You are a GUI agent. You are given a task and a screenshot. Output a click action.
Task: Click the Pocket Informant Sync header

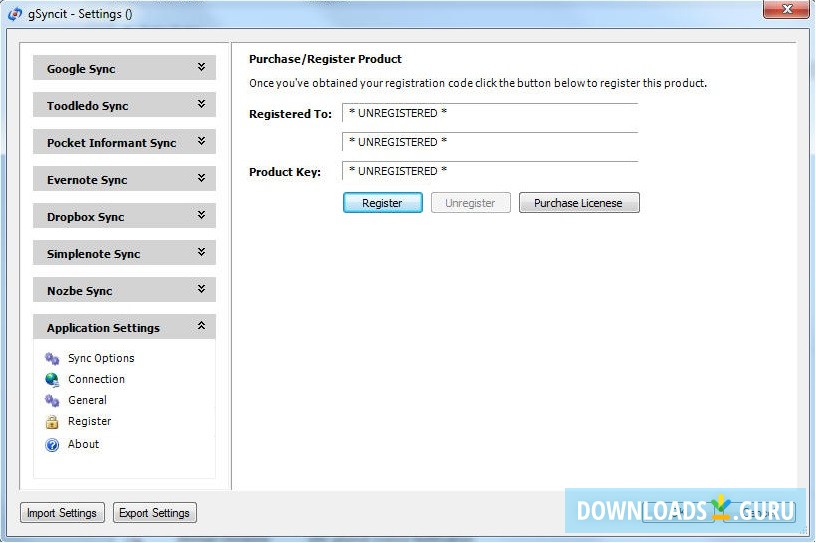tap(124, 142)
